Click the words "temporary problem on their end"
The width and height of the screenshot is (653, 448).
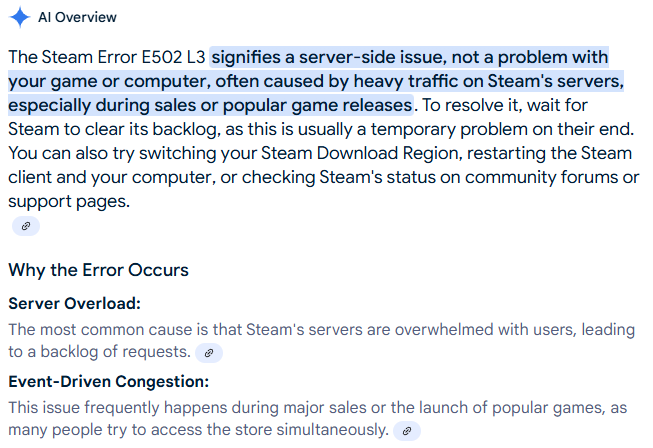(x=502, y=129)
